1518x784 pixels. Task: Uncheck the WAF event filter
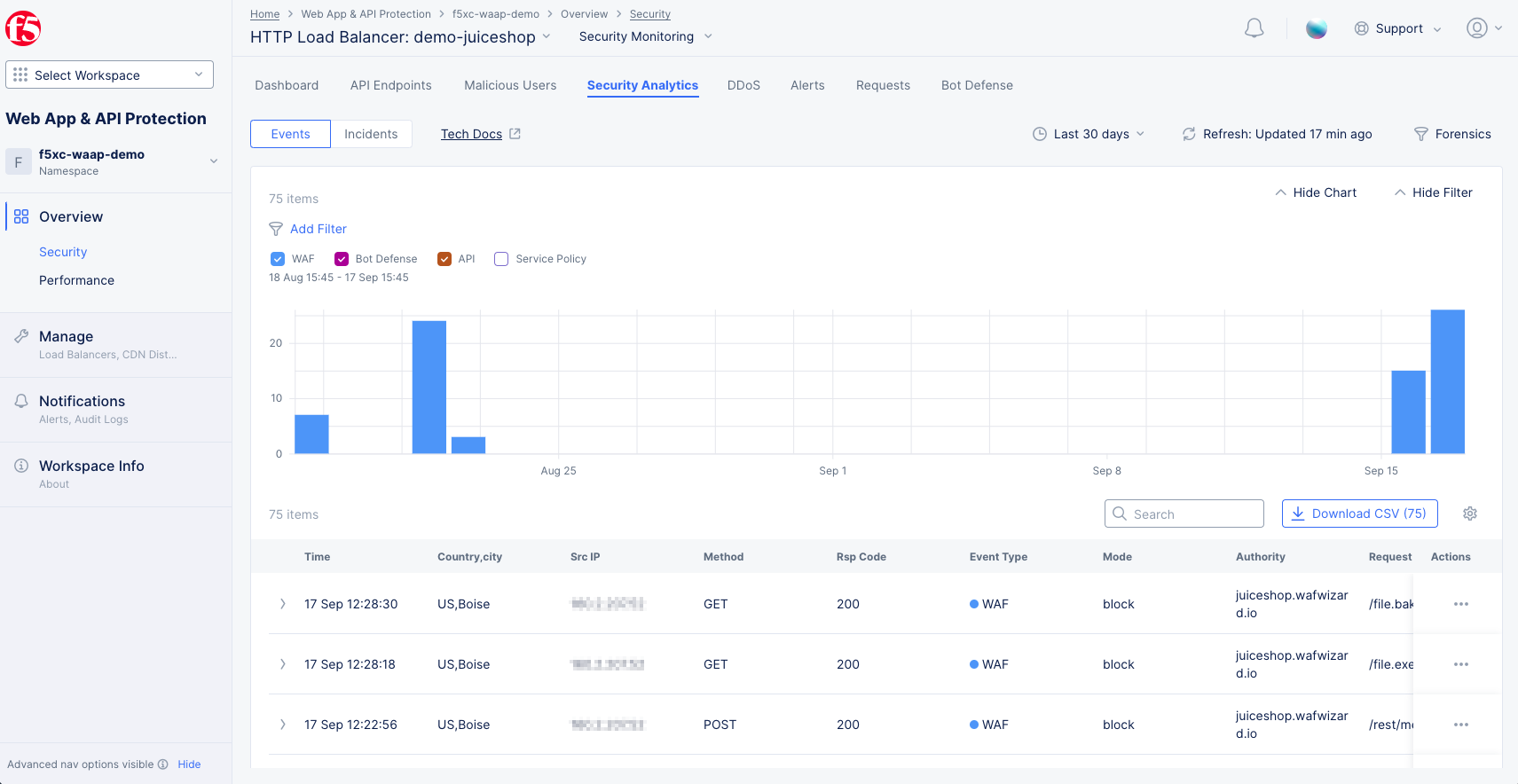(278, 259)
